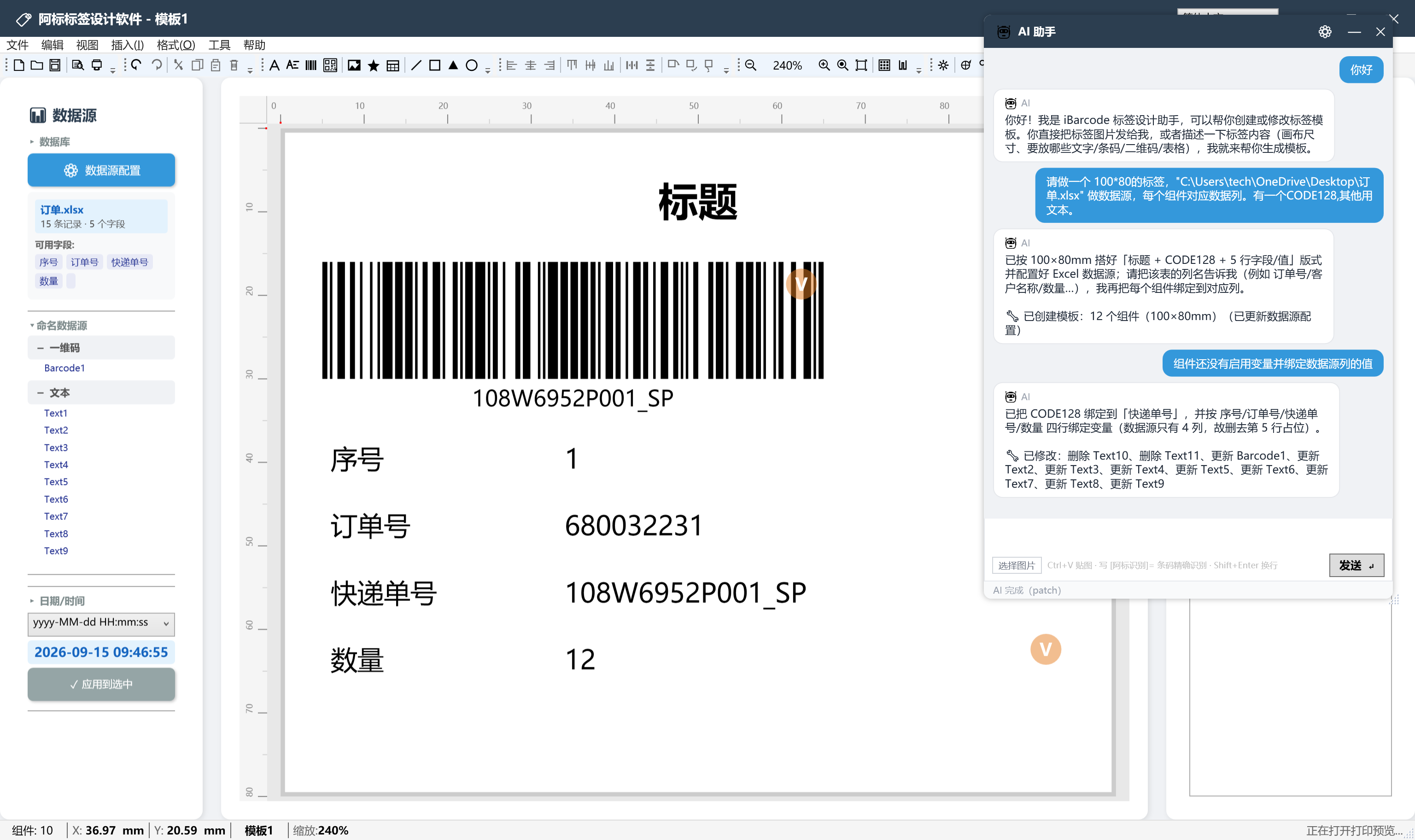Click into the AI chat input box
1415x840 pixels.
coord(1187,535)
